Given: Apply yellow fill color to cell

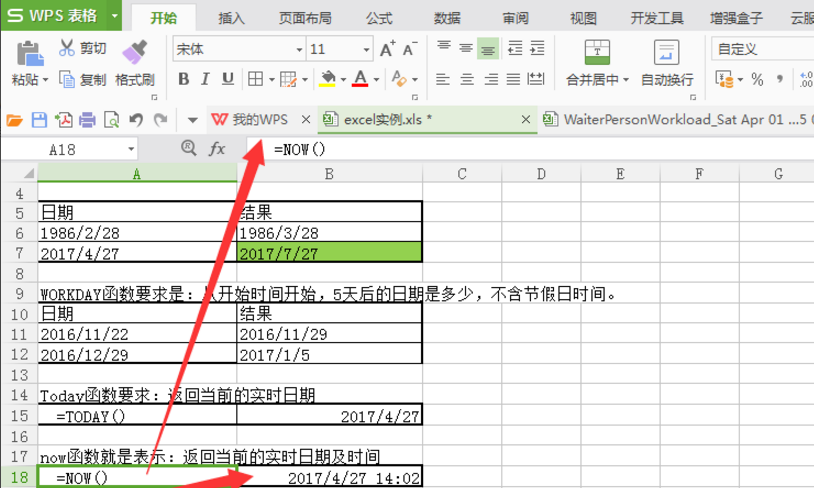Looking at the screenshot, I should pyautogui.click(x=328, y=79).
